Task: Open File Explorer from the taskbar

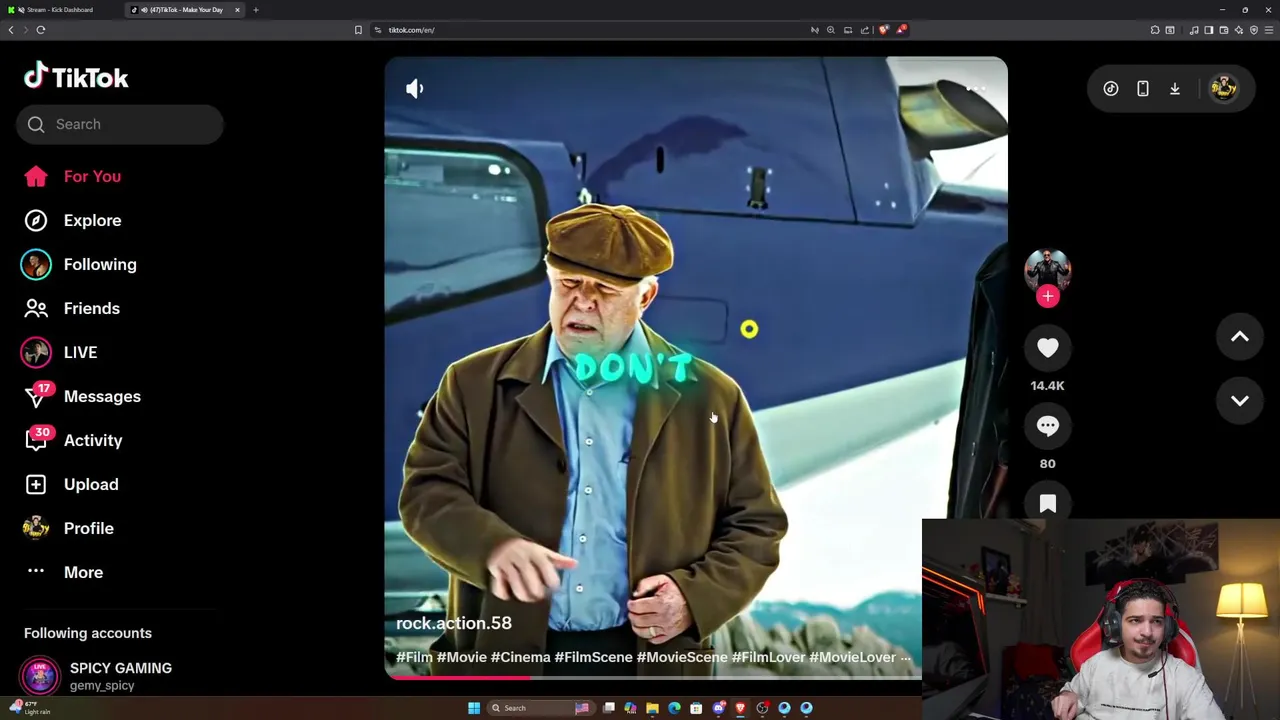Action: click(x=652, y=708)
